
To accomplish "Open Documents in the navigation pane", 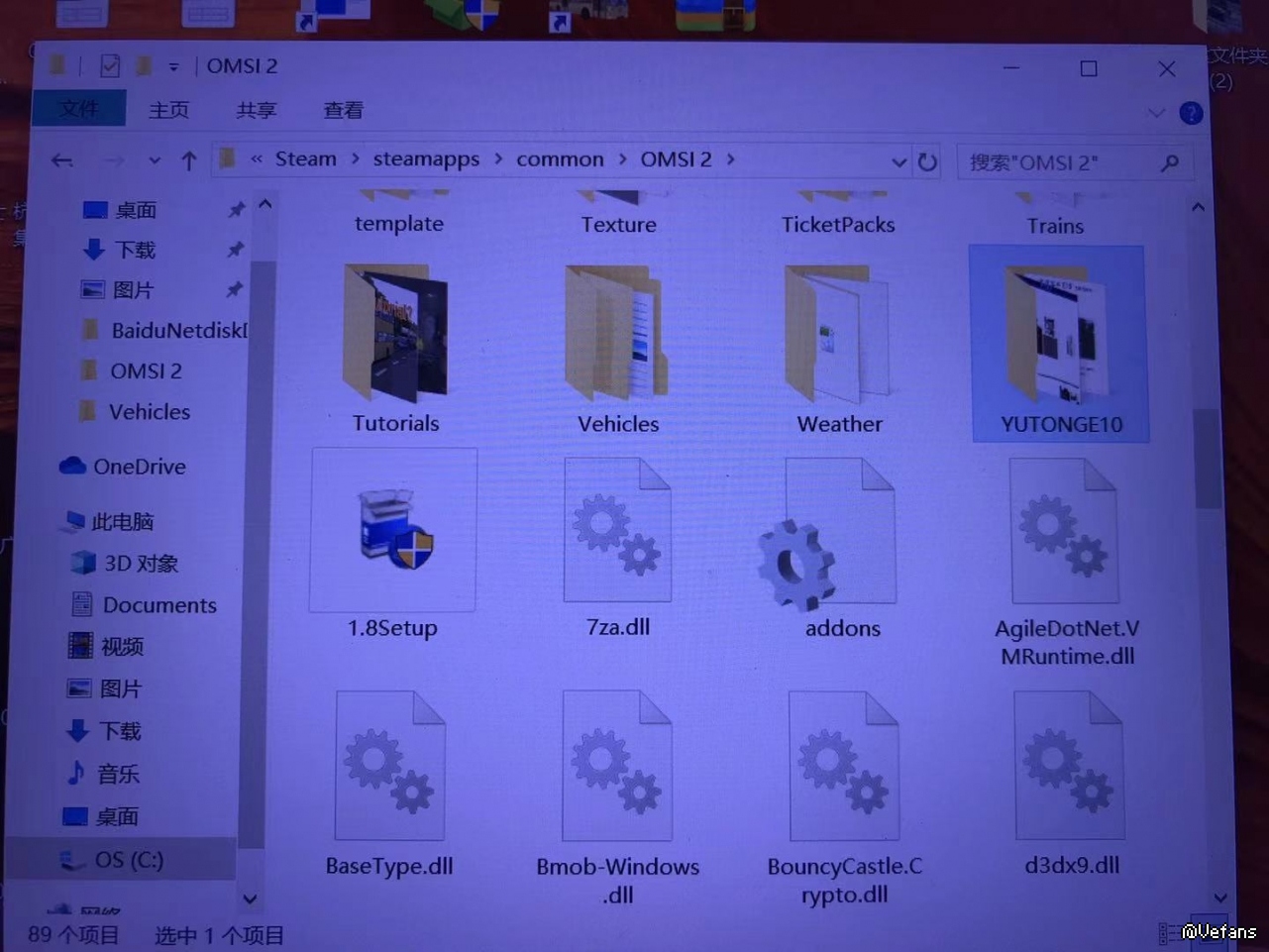I will coord(144,605).
